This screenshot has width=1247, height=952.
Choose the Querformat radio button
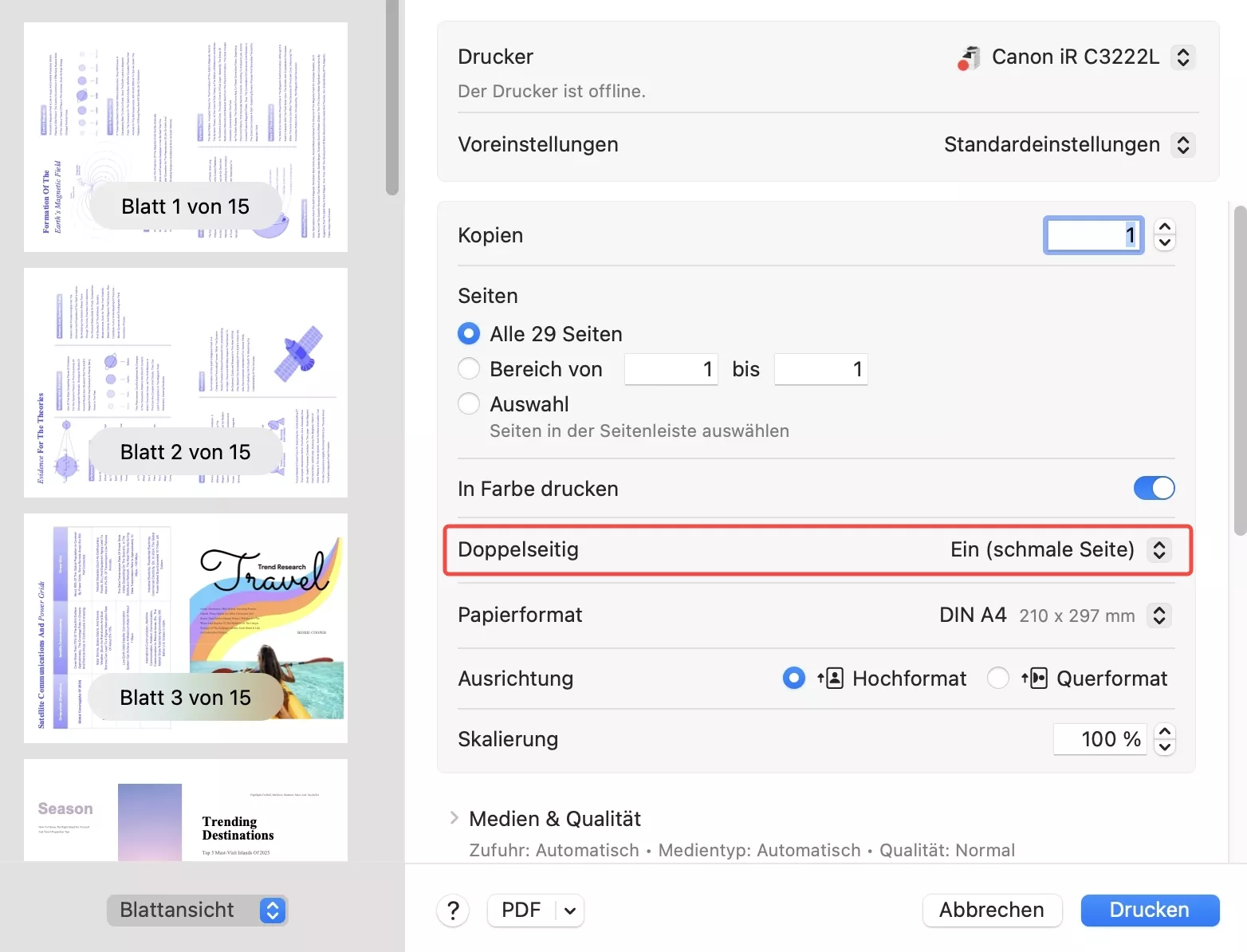pos(997,679)
